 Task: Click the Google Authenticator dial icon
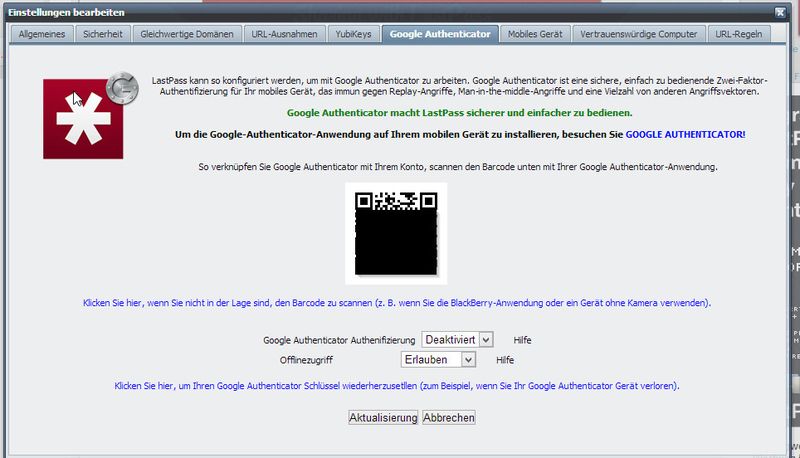click(122, 88)
